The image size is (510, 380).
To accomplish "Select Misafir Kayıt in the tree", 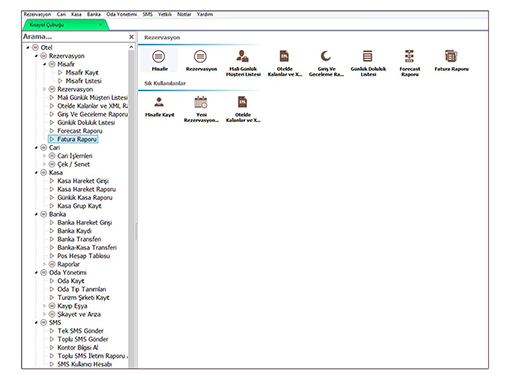I will click(82, 73).
